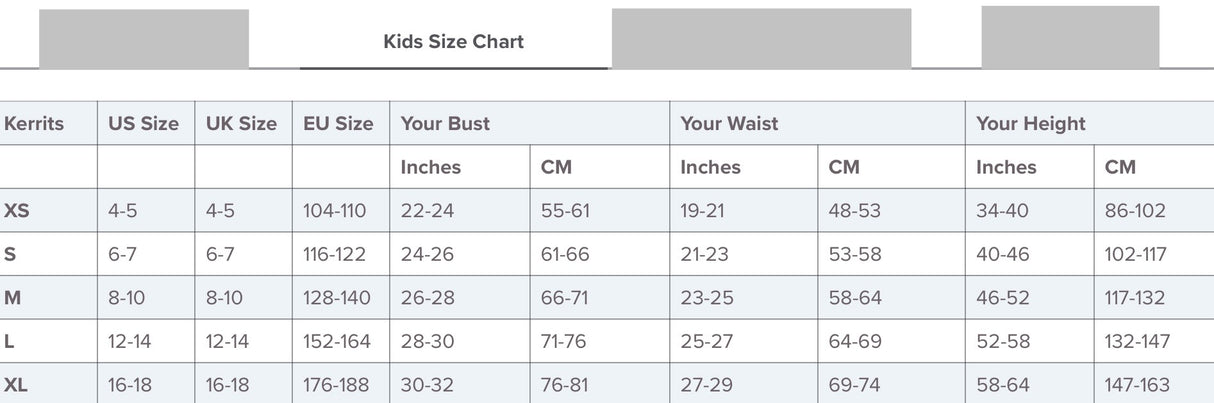Screen dimensions: 1214x403
Task: Click the EU size 176-188 cell
Action: click(x=336, y=385)
